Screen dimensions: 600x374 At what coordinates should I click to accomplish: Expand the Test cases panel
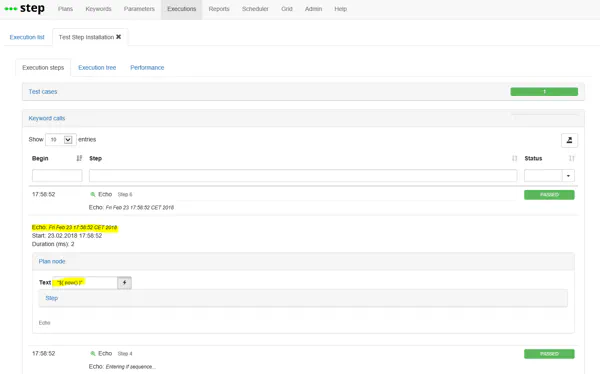pos(43,92)
